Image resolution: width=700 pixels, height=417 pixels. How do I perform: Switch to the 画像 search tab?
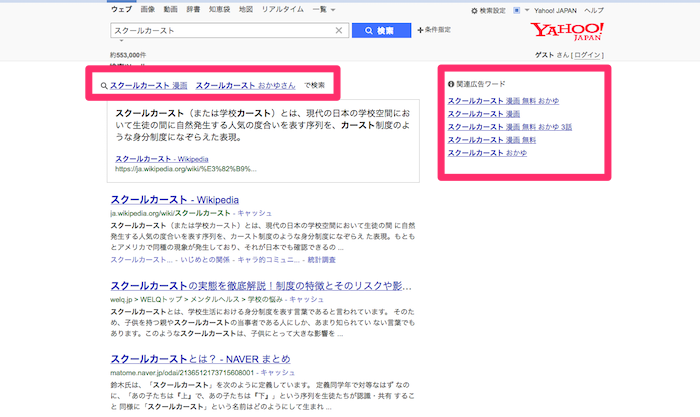pyautogui.click(x=148, y=9)
